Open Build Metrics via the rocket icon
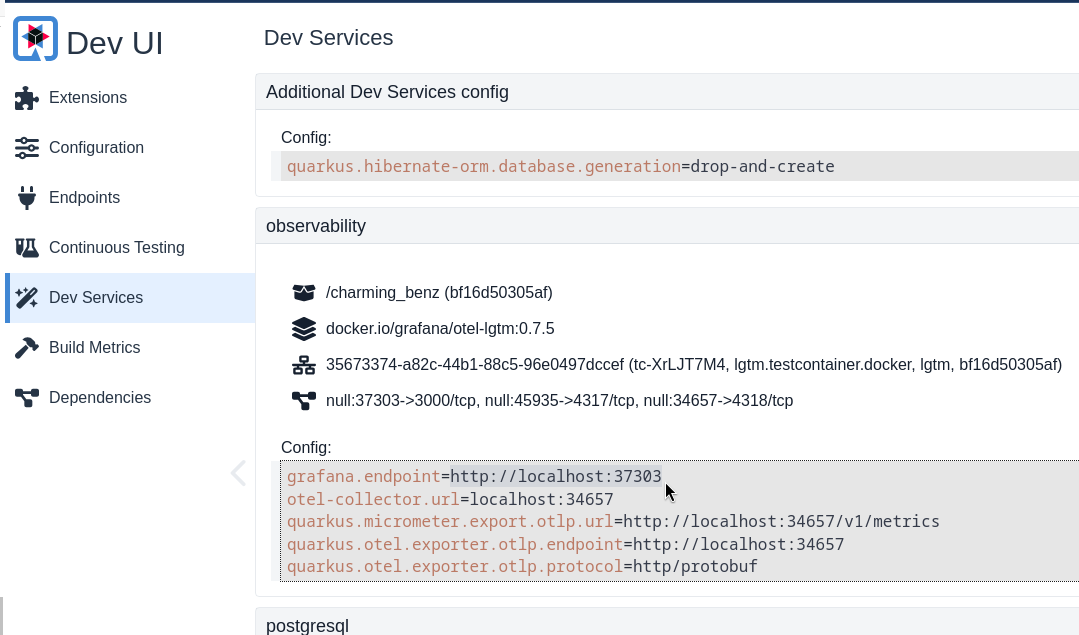The width and height of the screenshot is (1079, 635). [26, 347]
